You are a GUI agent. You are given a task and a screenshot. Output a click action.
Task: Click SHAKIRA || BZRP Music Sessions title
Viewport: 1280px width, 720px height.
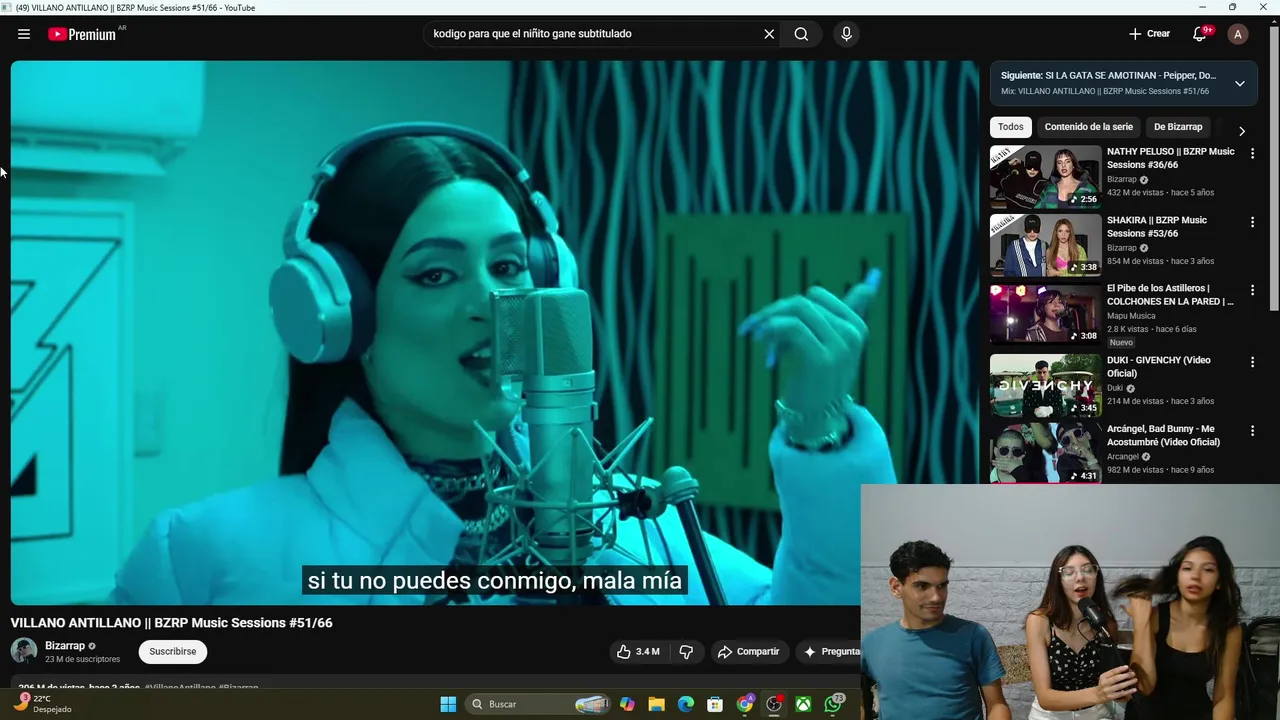click(1157, 227)
